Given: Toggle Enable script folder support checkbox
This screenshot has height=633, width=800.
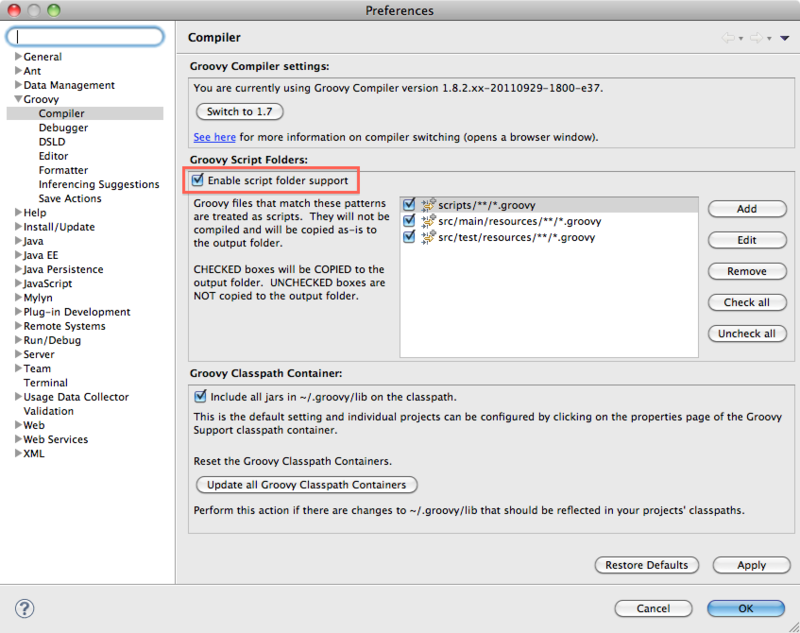Looking at the screenshot, I should coord(197,180).
